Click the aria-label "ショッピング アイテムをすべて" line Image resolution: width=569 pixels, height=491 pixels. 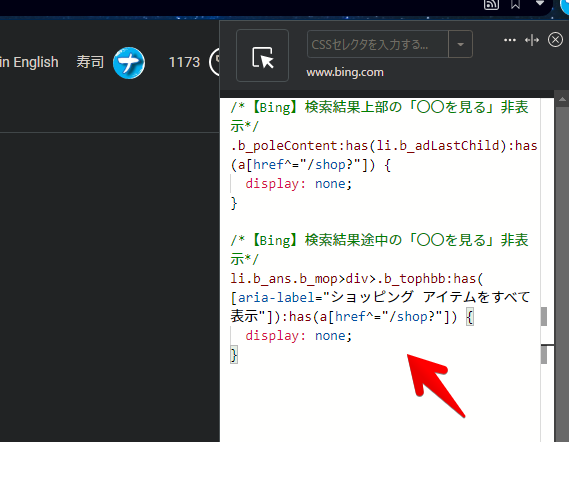[x=380, y=298]
